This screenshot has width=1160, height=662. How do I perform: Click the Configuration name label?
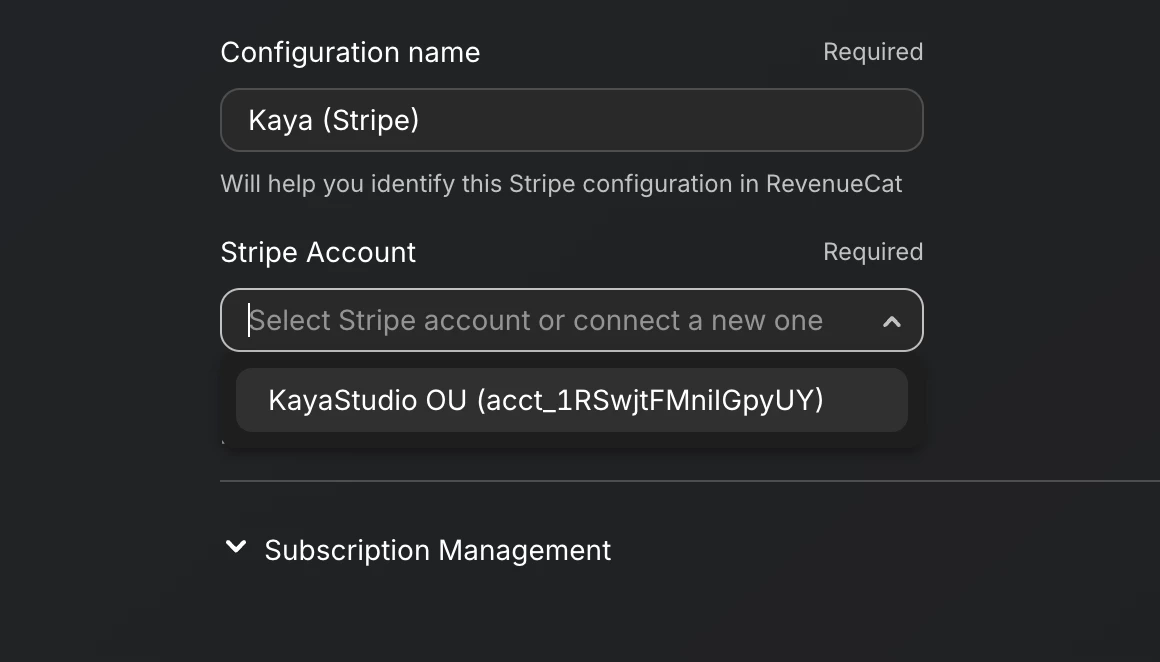coord(350,52)
